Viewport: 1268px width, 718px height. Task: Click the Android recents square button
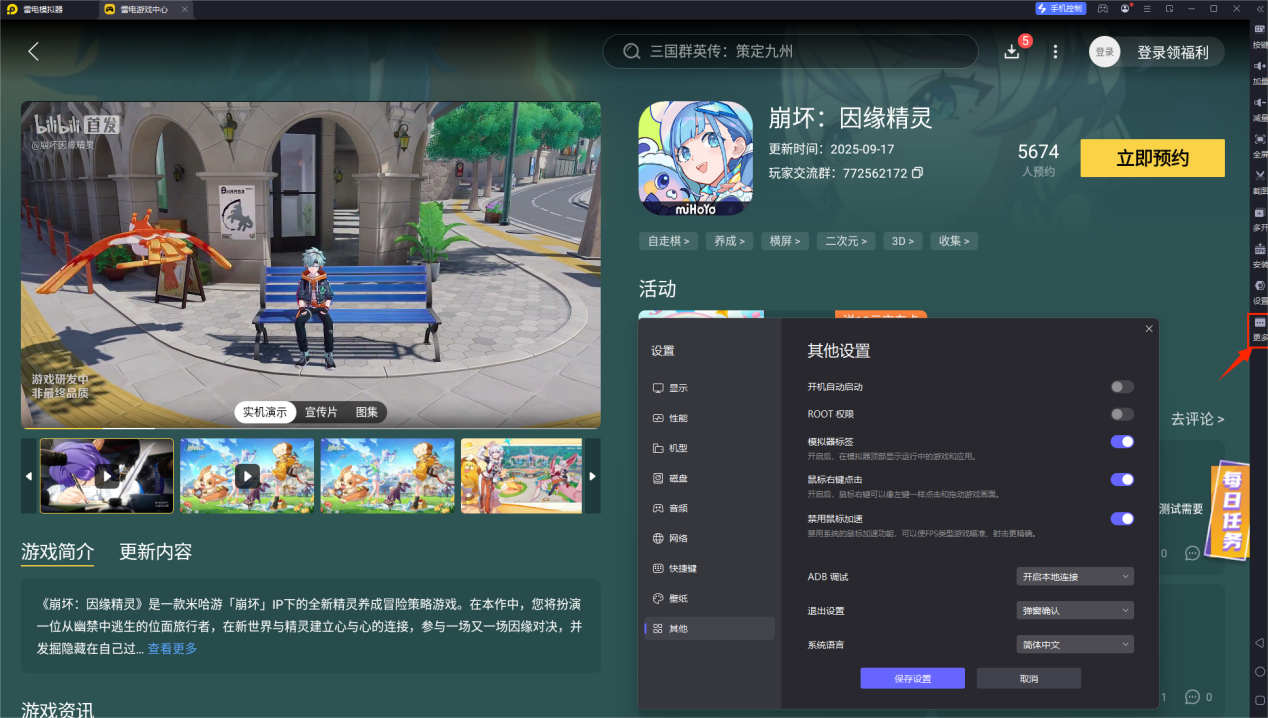point(1260,702)
